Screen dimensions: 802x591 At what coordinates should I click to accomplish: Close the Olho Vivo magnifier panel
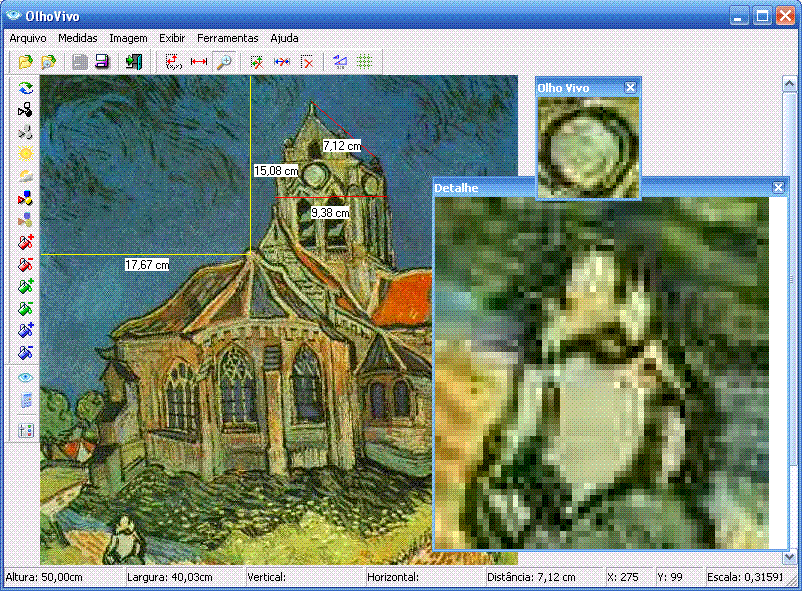coord(630,87)
